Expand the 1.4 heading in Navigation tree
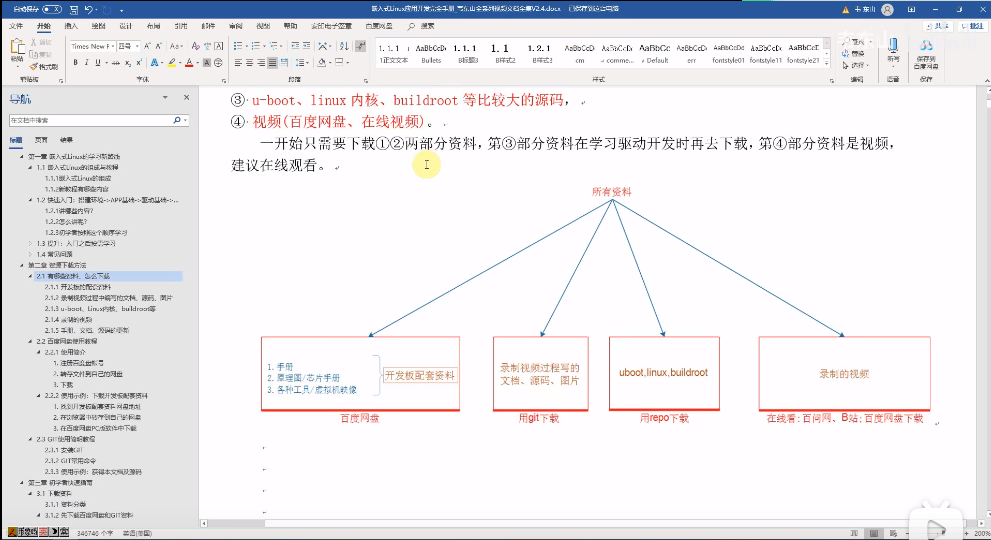Viewport: 991px width, 540px height. tap(30, 254)
